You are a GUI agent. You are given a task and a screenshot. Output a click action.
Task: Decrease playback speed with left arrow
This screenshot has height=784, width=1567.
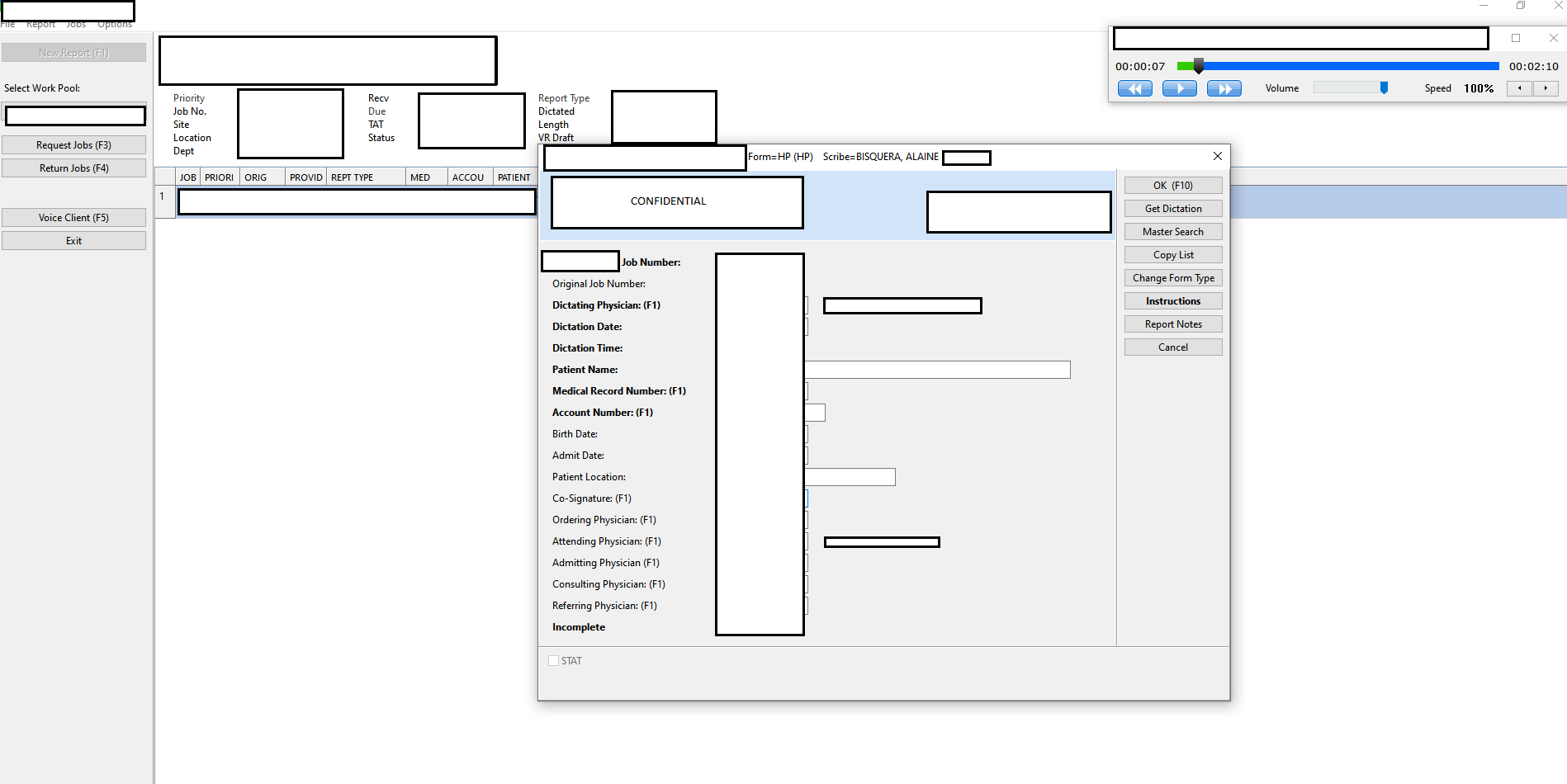pyautogui.click(x=1519, y=88)
